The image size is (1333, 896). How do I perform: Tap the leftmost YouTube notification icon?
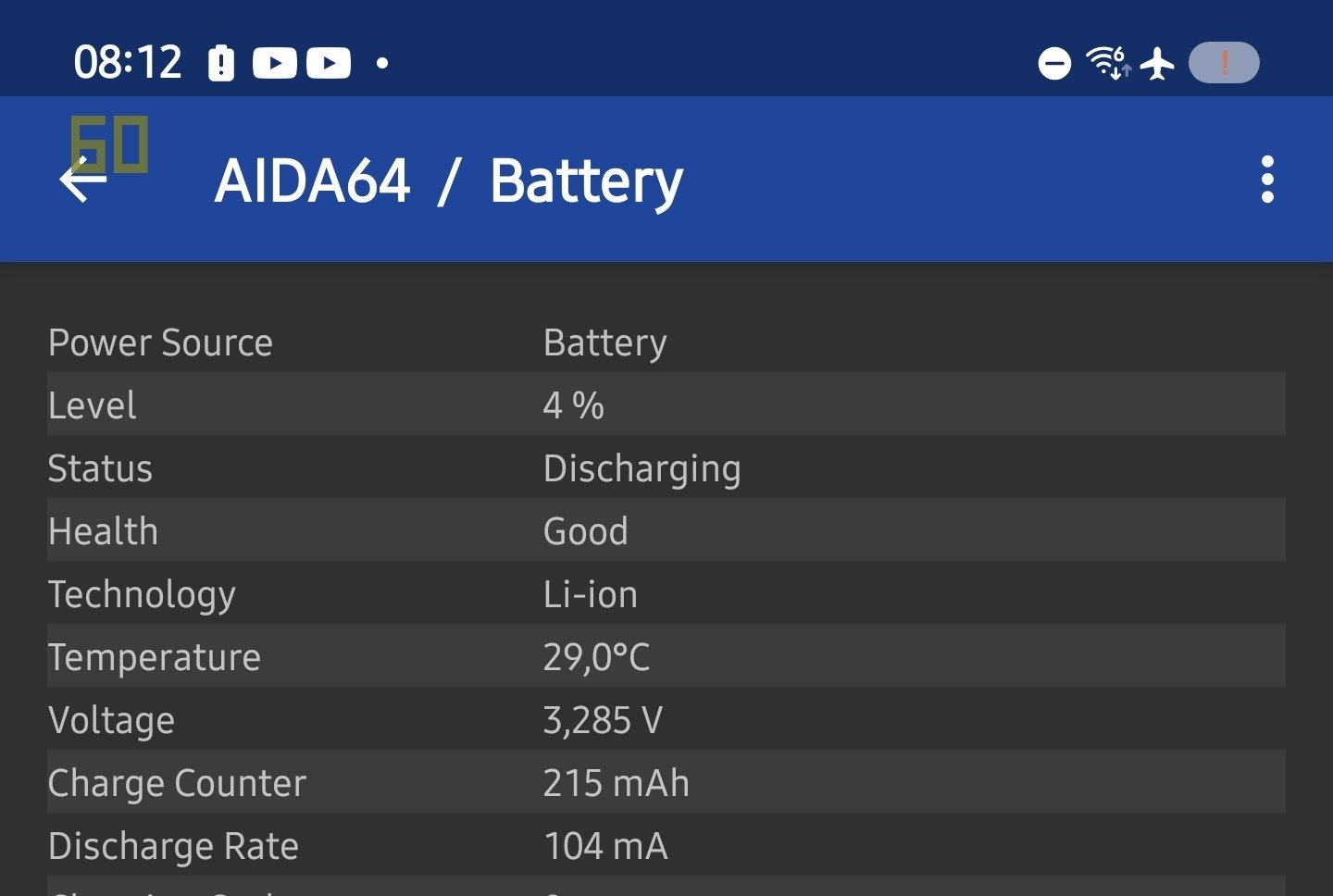[x=275, y=63]
